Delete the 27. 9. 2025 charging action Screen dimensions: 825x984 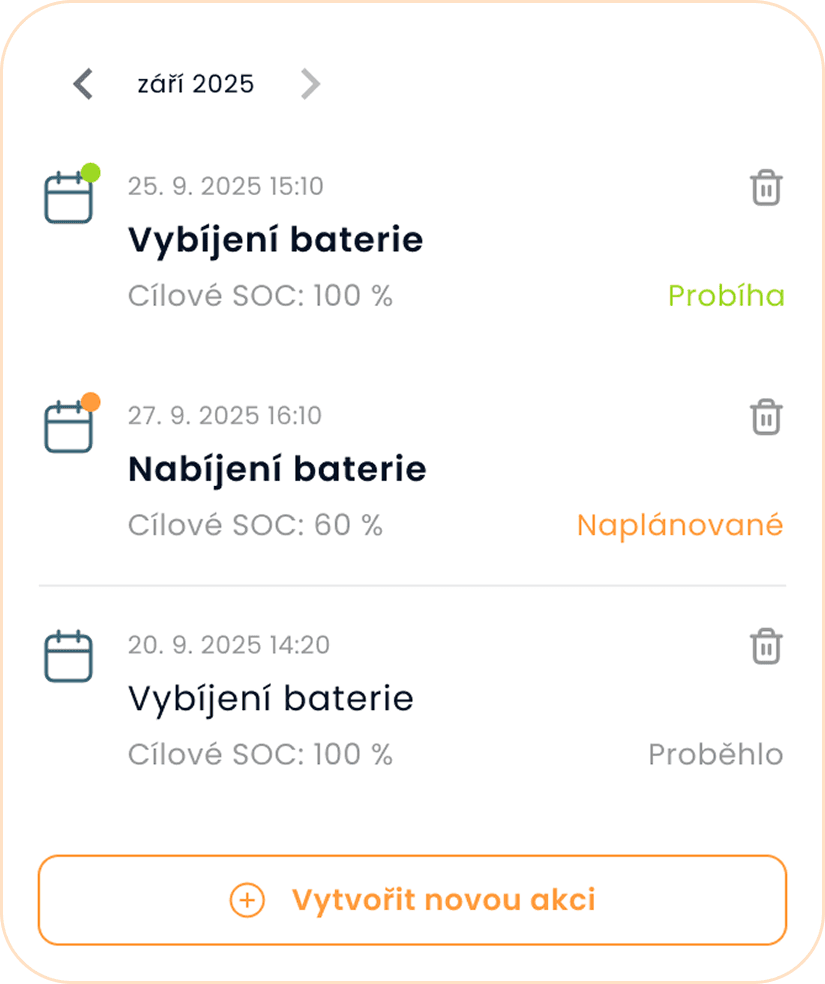pos(766,417)
